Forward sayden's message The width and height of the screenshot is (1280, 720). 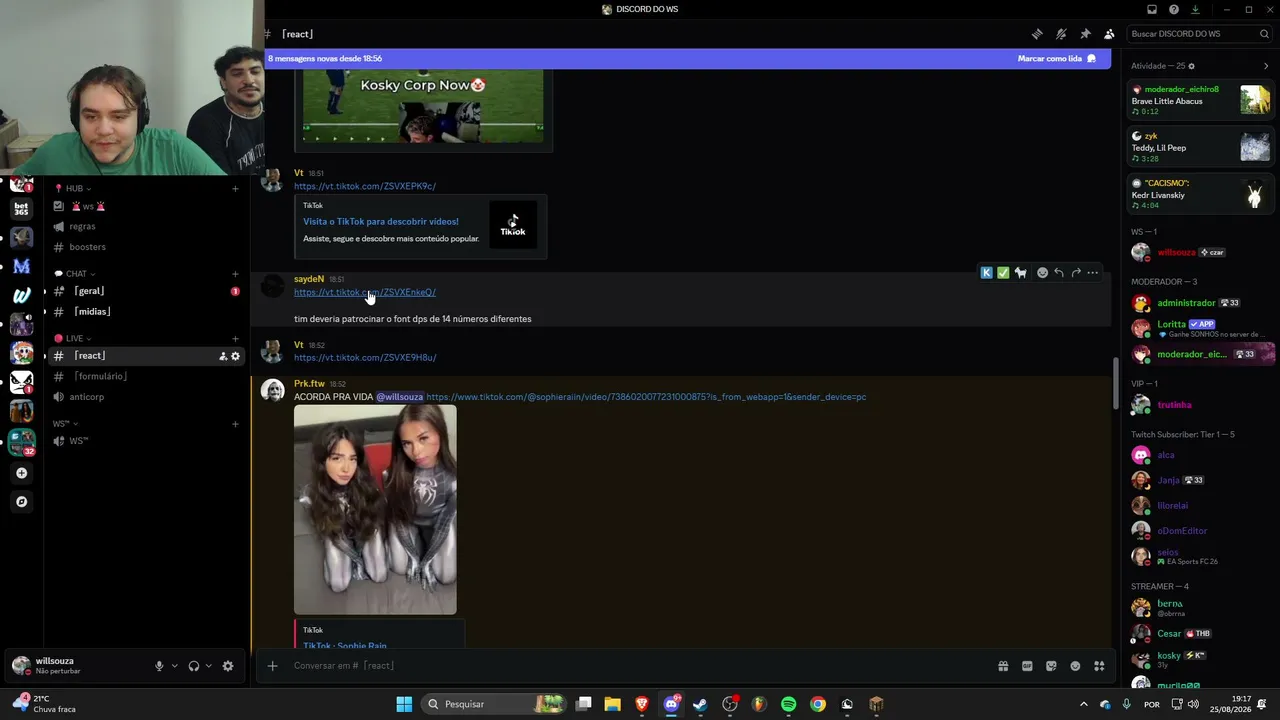click(1076, 273)
